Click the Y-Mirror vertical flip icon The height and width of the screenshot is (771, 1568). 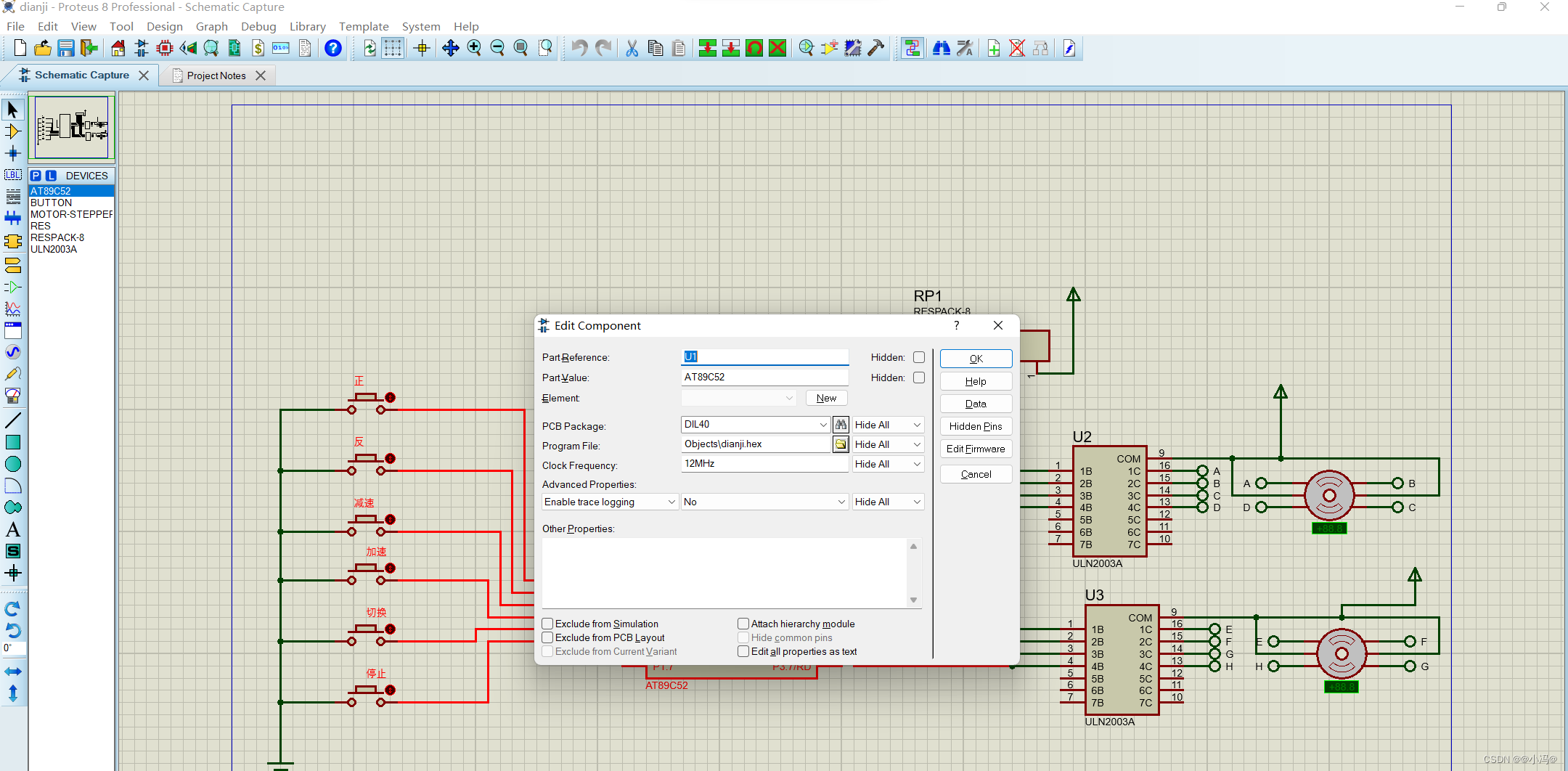tap(13, 693)
